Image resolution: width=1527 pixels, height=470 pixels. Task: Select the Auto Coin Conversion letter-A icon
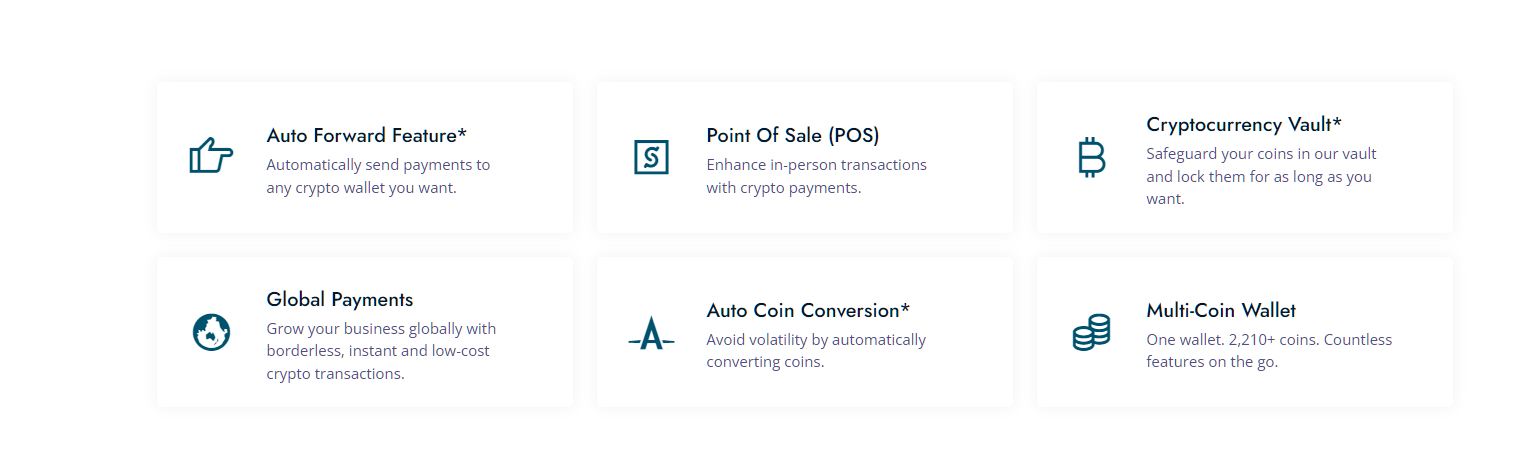(651, 332)
